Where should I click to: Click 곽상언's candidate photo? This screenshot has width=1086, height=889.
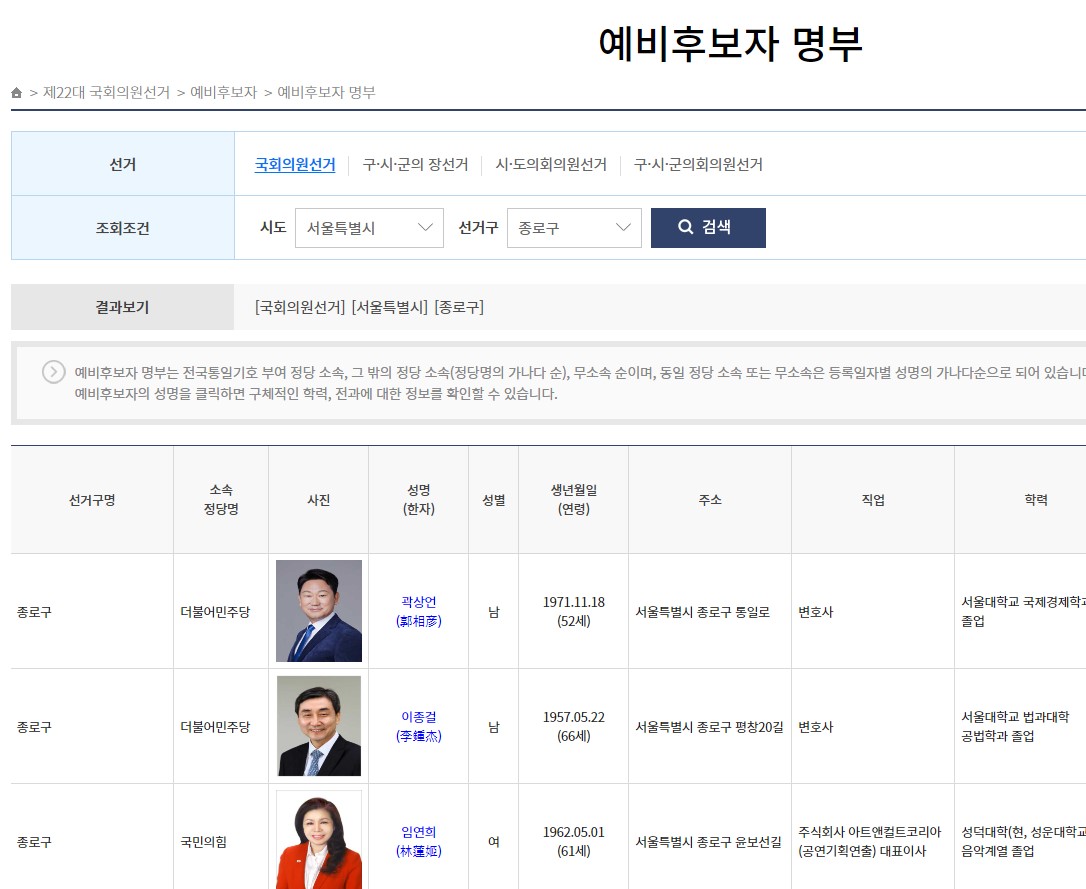pos(318,610)
